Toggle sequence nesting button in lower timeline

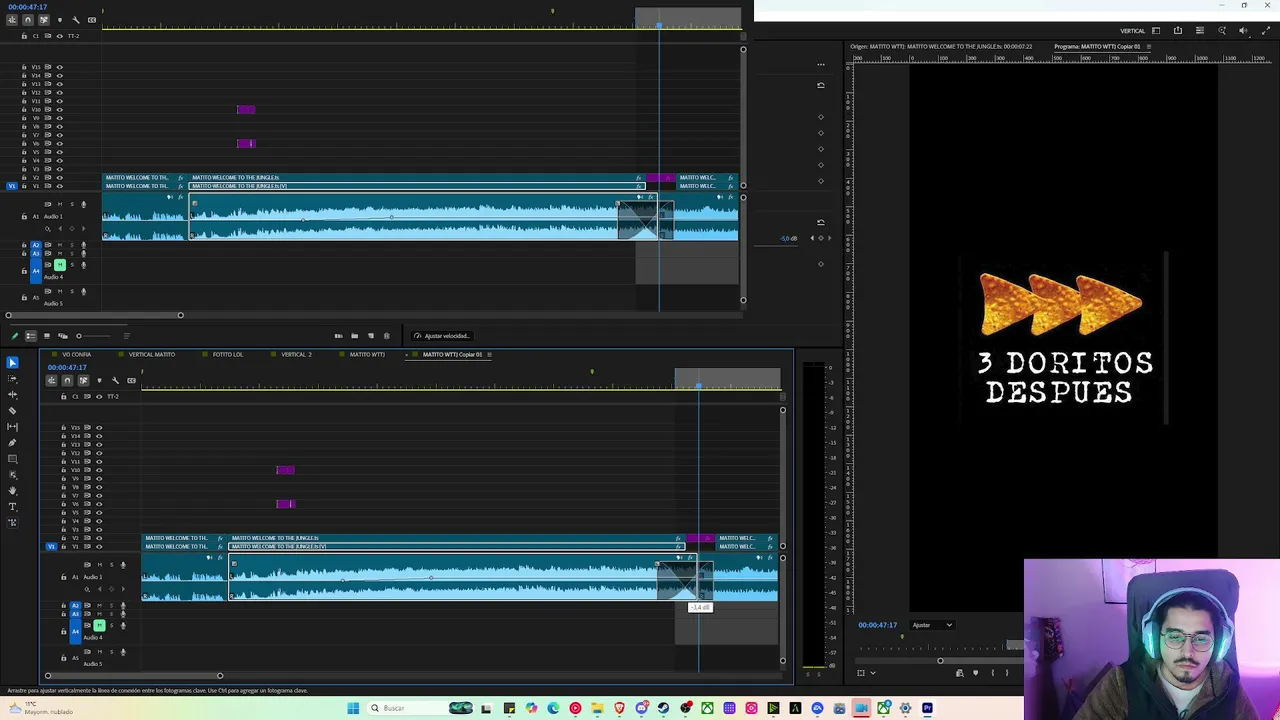click(x=51, y=380)
